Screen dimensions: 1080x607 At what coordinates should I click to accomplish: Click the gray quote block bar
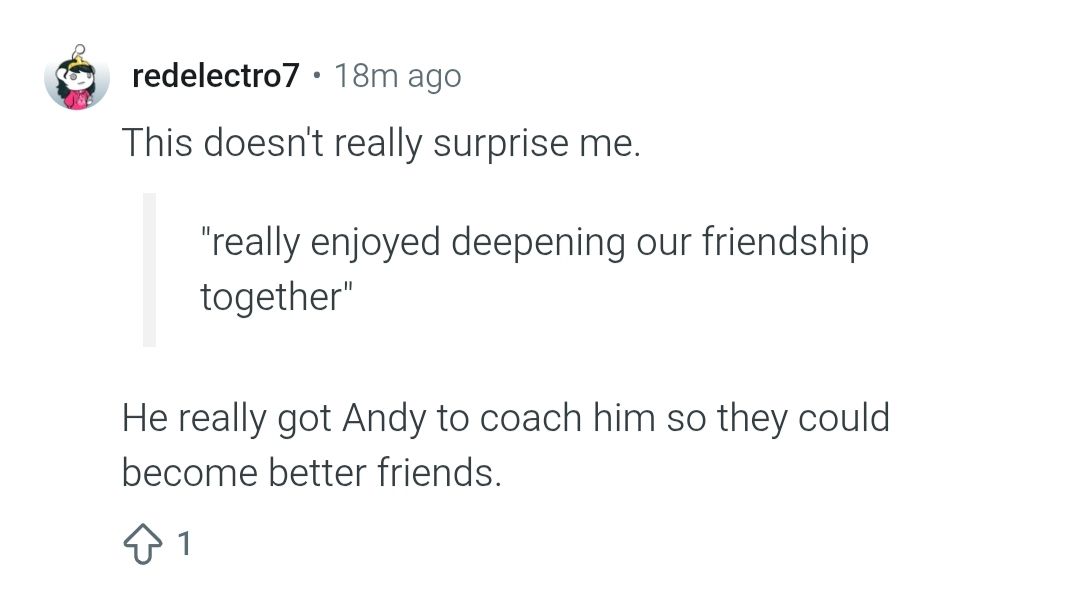[x=149, y=269]
